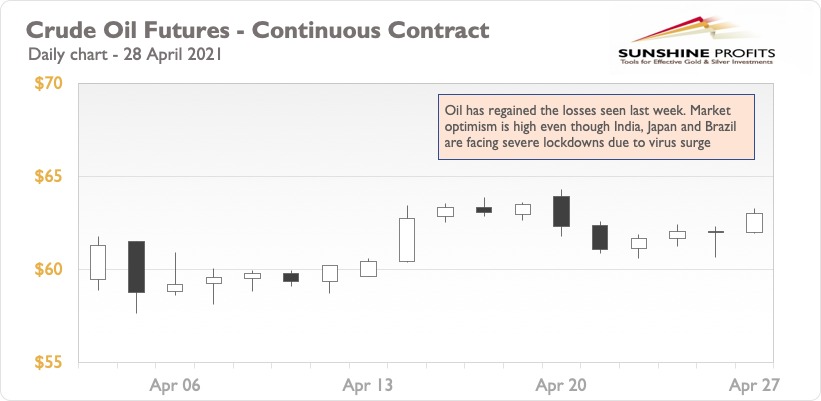
Task: Click the Crude Oil Futures chart title
Action: click(257, 30)
